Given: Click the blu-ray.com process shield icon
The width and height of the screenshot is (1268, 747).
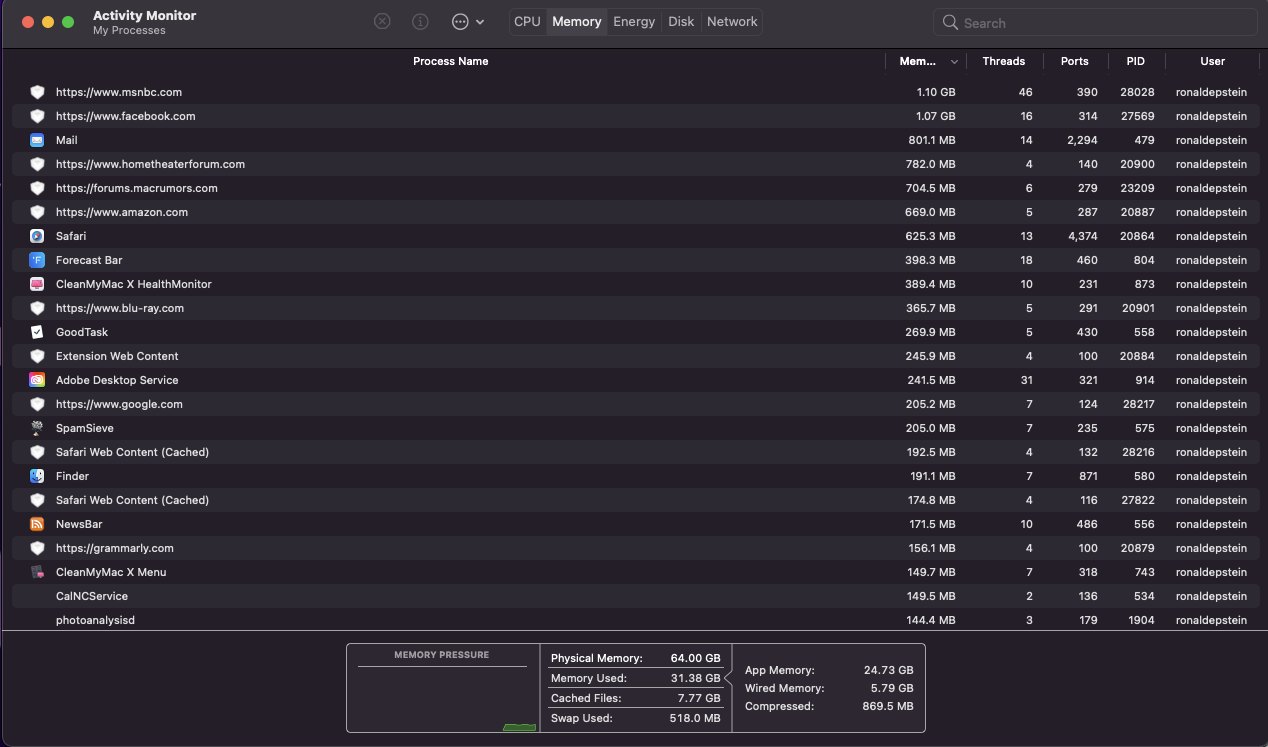Looking at the screenshot, I should click(x=37, y=308).
